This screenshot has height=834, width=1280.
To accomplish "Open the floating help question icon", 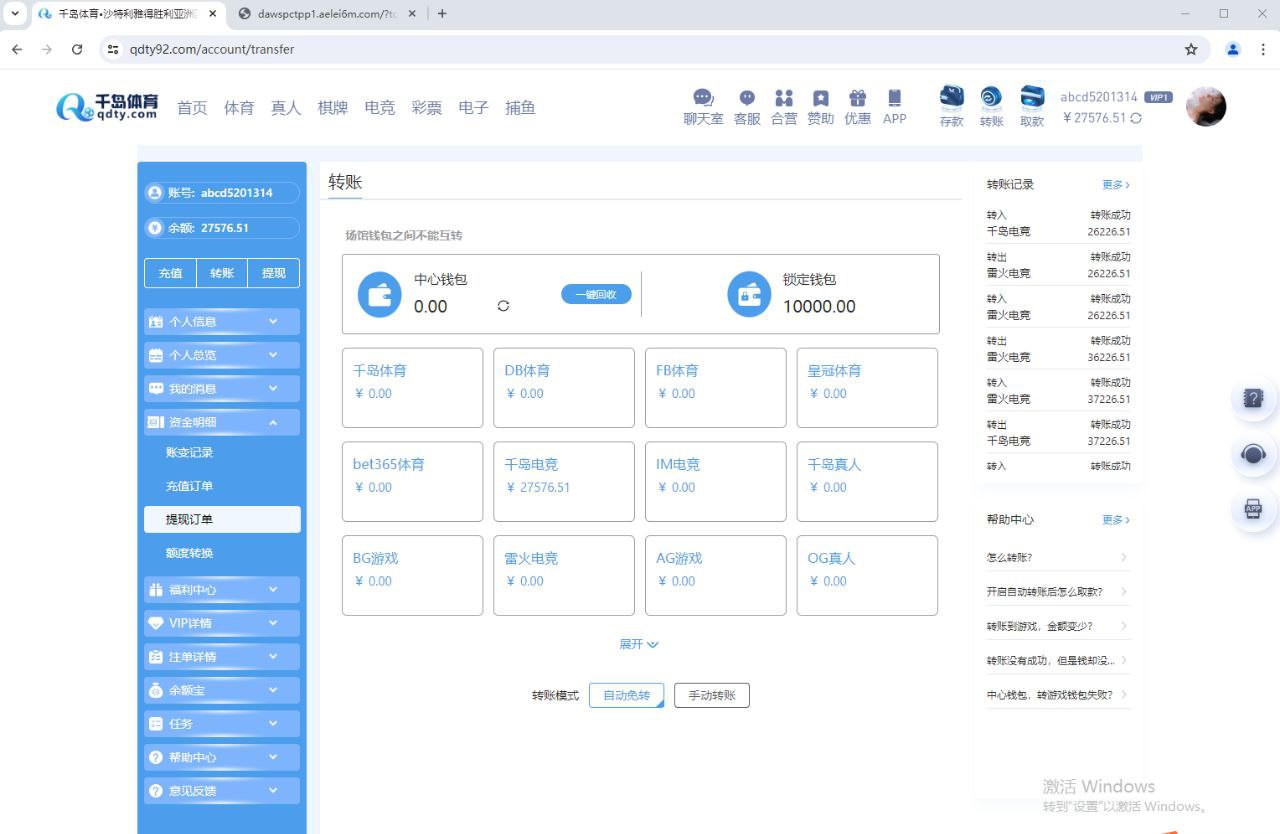I will (x=1253, y=398).
